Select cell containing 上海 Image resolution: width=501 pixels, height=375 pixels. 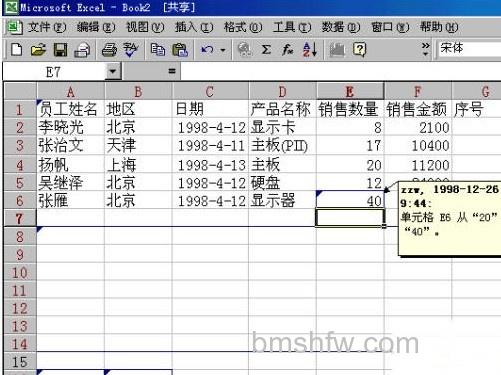point(138,165)
